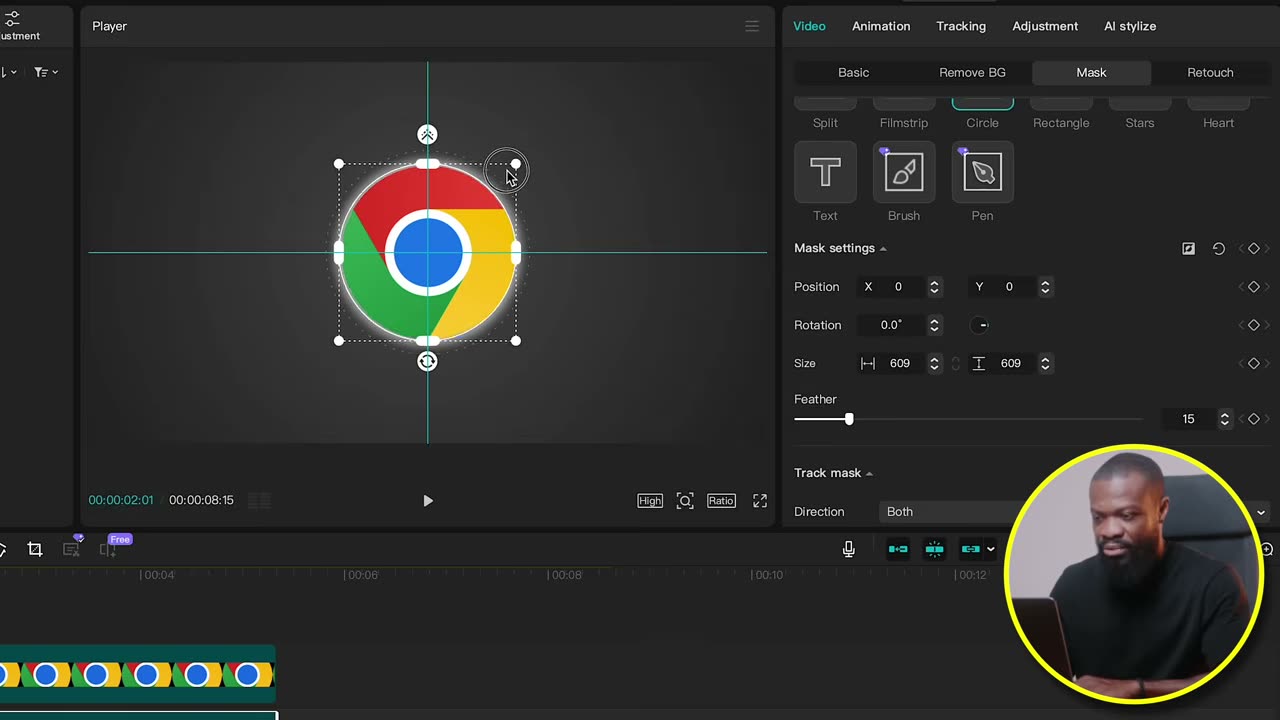Click the Chrome logo clip in the timeline

pyautogui.click(x=137, y=675)
